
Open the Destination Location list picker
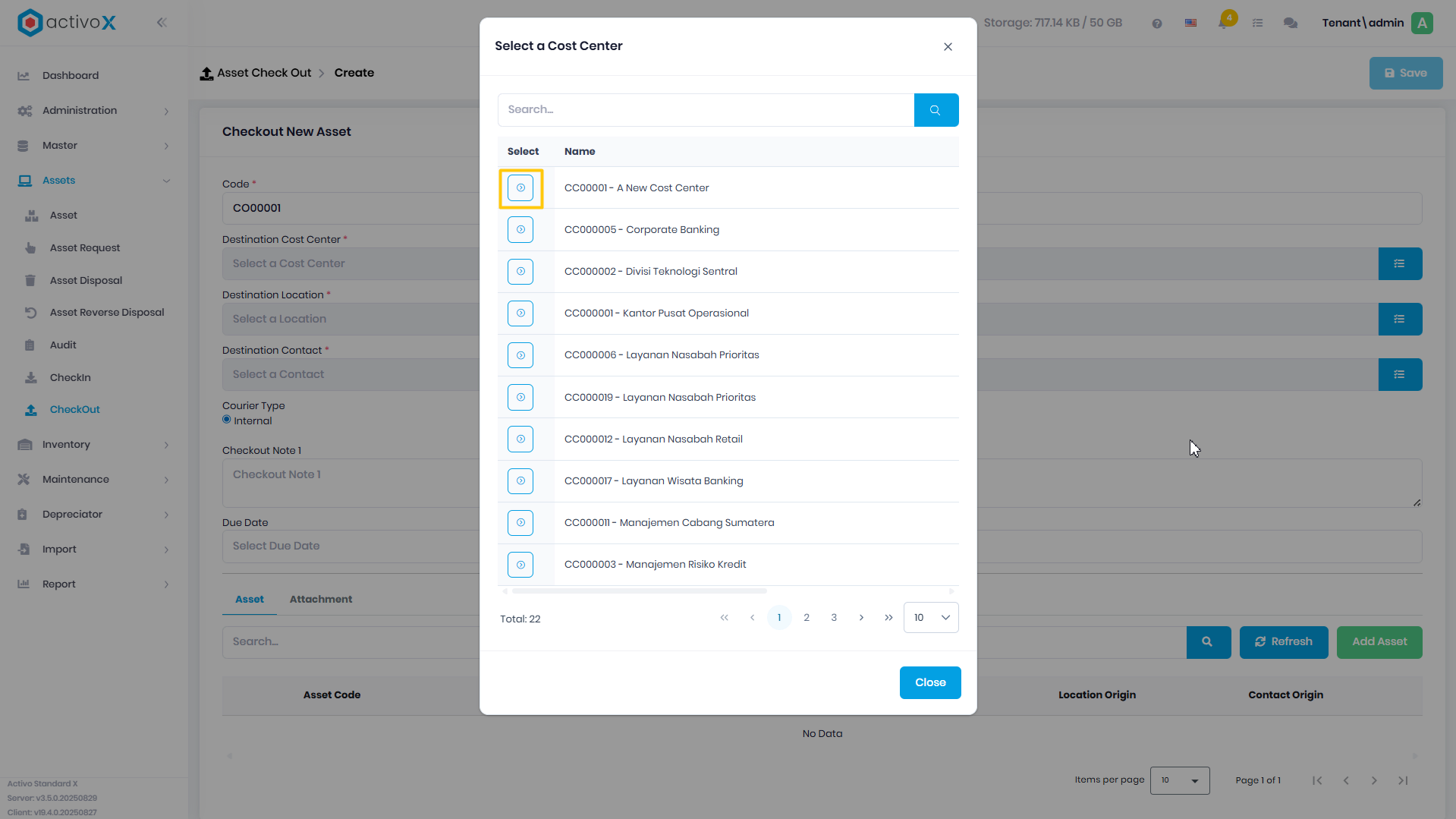(x=1400, y=320)
